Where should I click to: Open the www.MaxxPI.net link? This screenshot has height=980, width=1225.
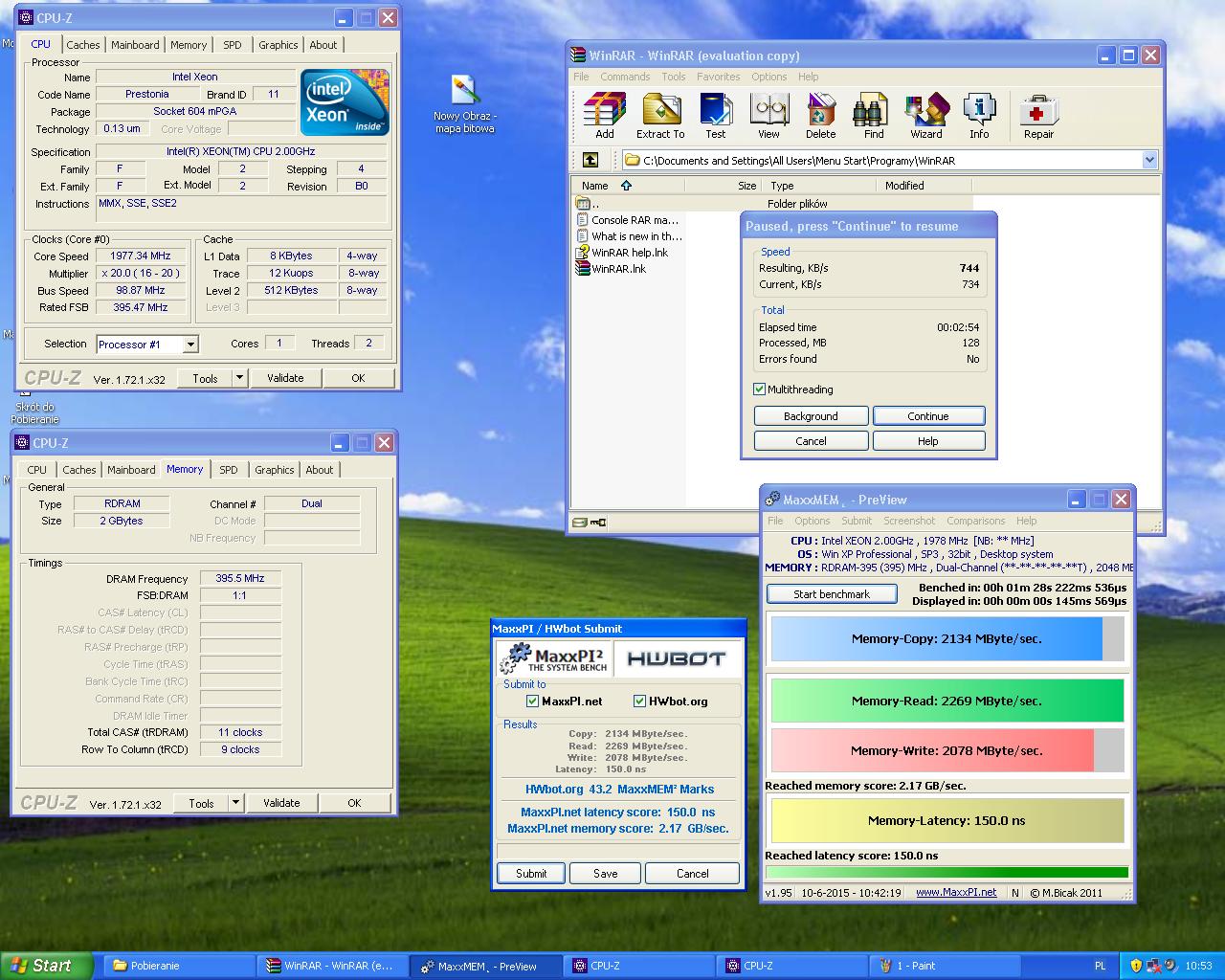956,892
